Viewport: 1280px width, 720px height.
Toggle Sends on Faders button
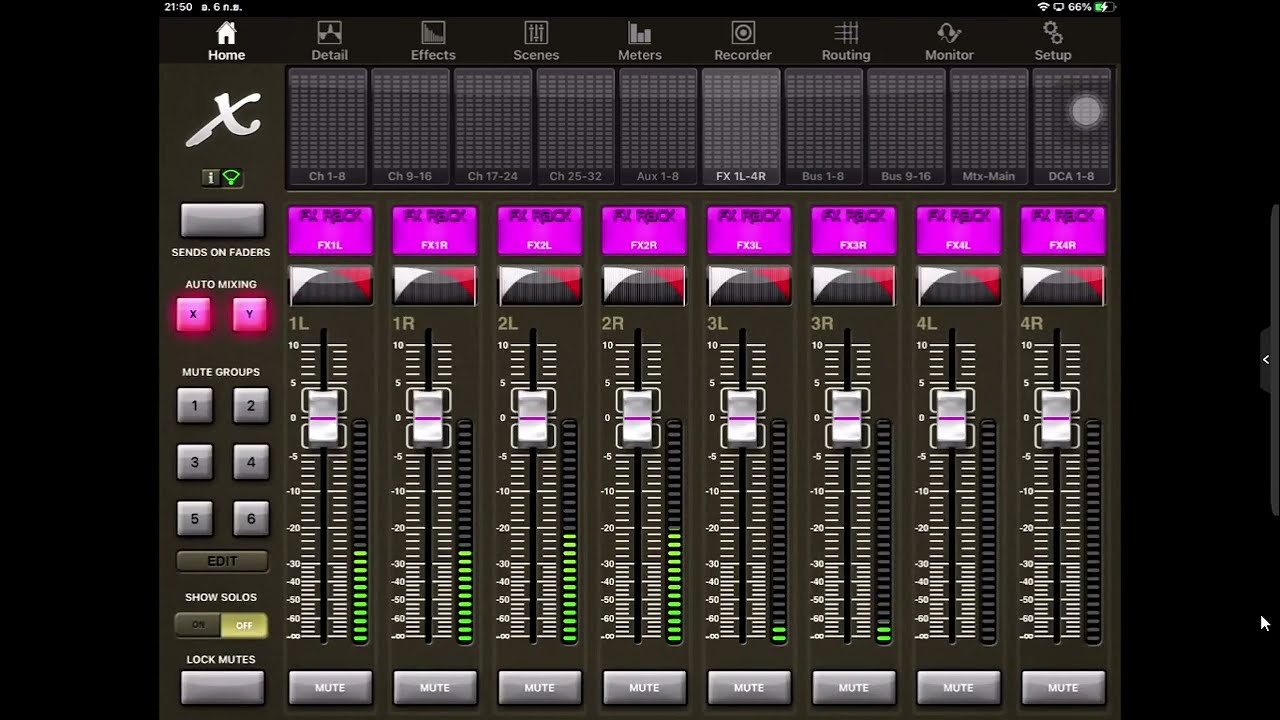coord(222,220)
